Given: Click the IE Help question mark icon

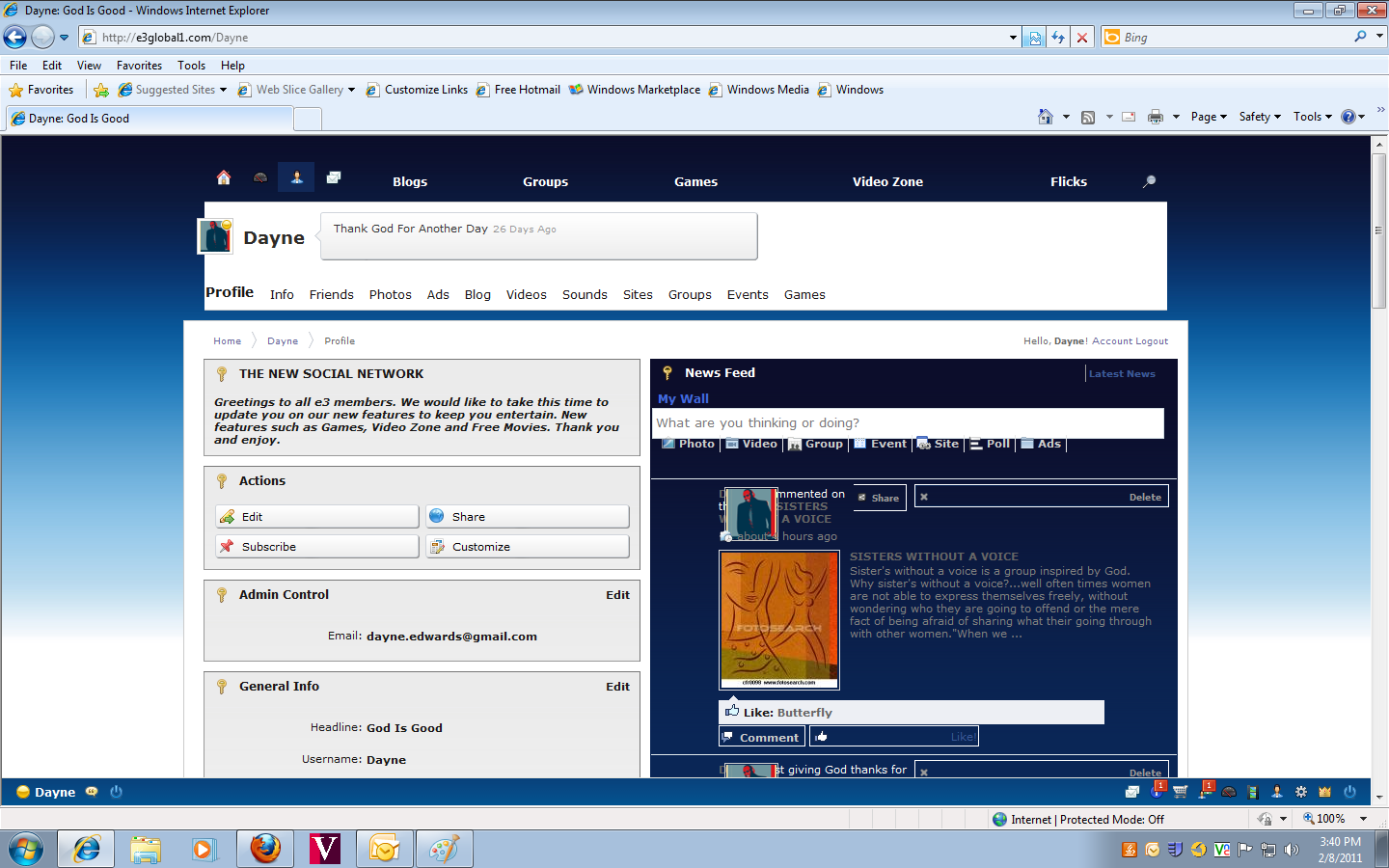Looking at the screenshot, I should tap(1348, 117).
